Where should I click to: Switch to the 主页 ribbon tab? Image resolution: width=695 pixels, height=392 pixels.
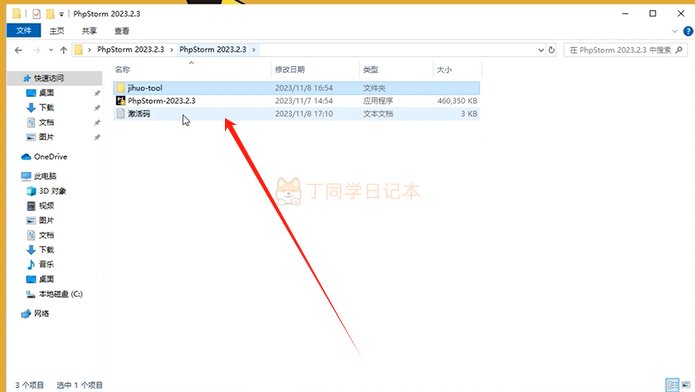(x=57, y=31)
